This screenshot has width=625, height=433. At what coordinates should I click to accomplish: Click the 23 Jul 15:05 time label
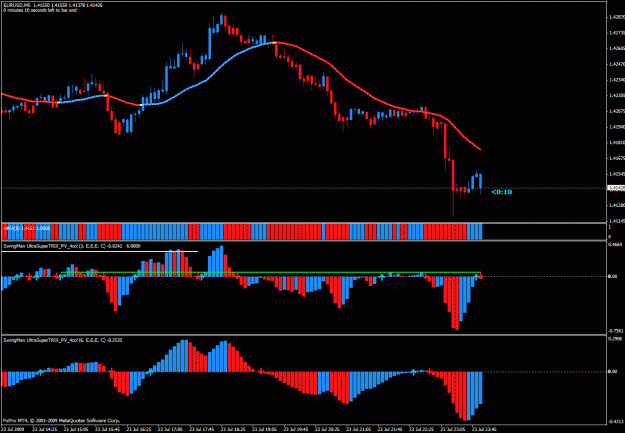[x=74, y=429]
